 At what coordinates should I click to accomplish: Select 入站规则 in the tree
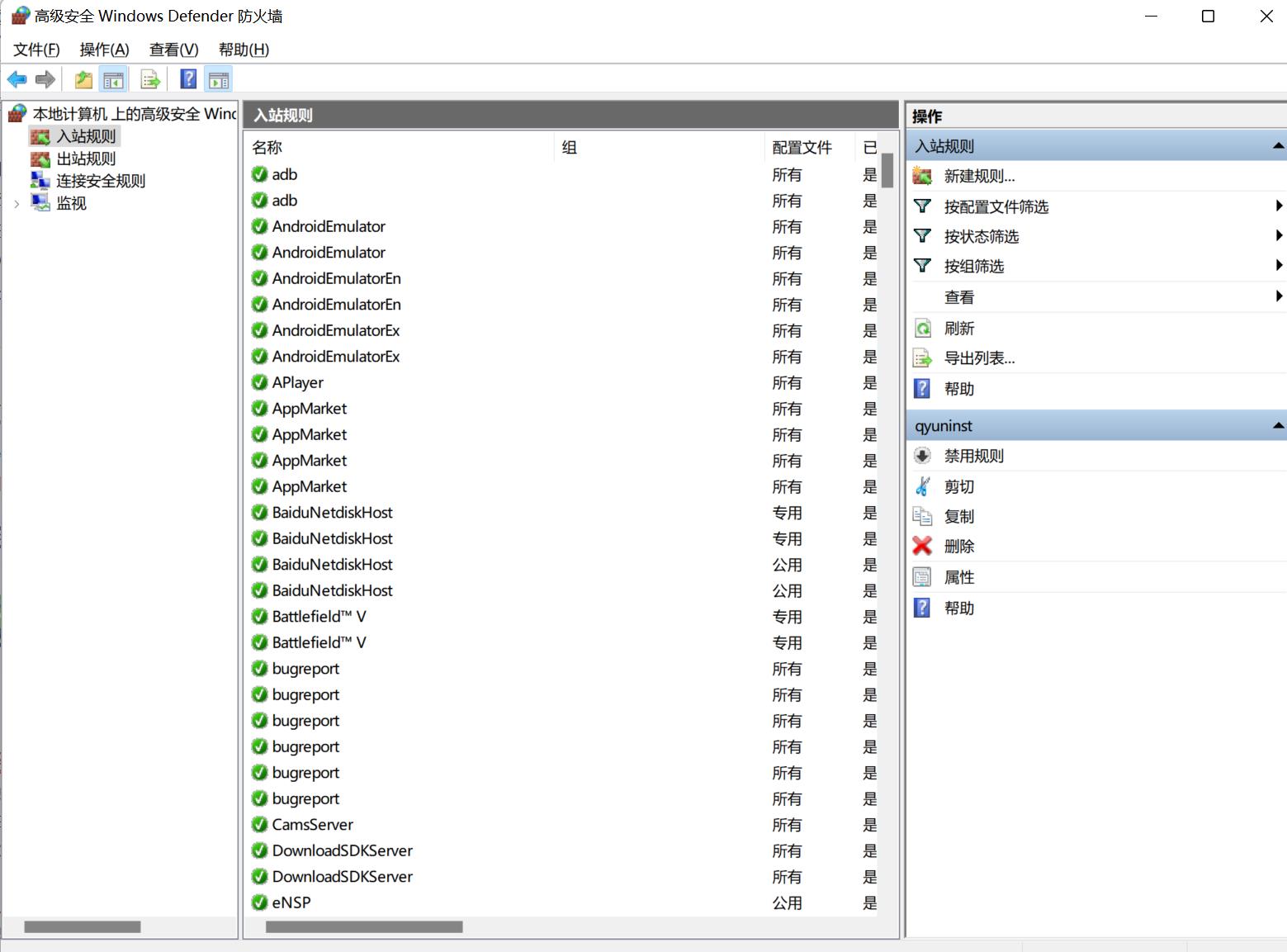pyautogui.click(x=86, y=136)
